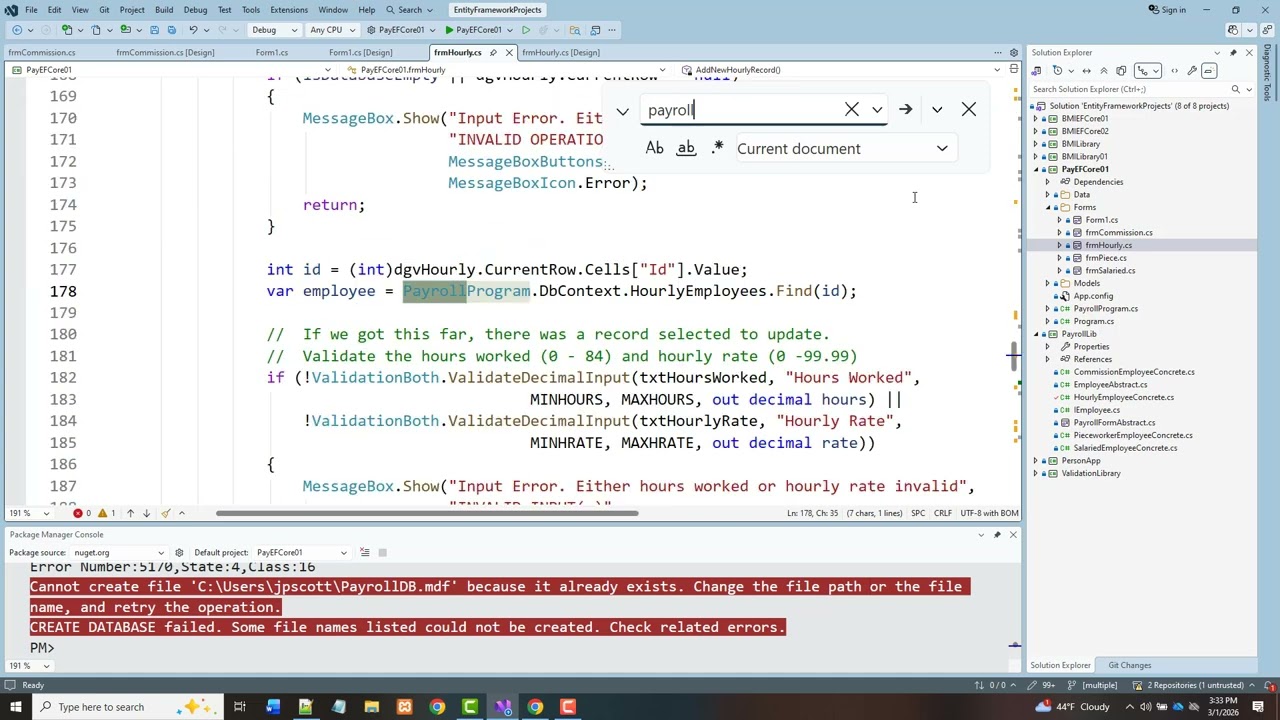Expand the BMIEFCore01 project node
Viewport: 1280px width, 720px height.
[1036, 119]
